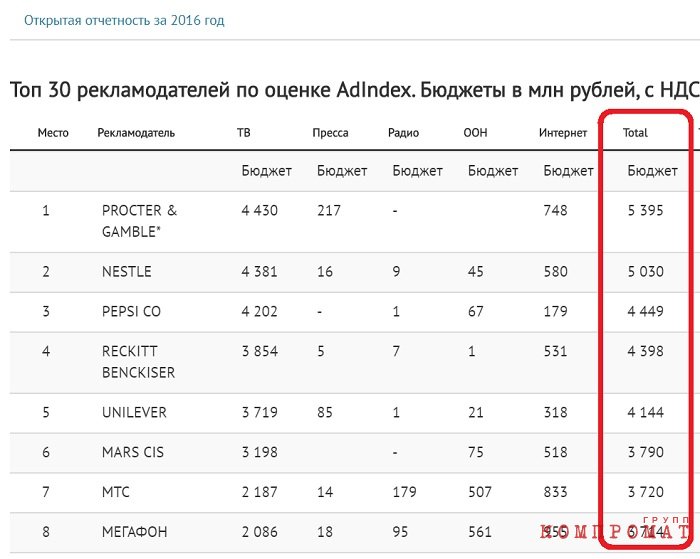Screen dimensions: 700x559
Task: Click total budget value '5 030'
Action: (x=646, y=271)
